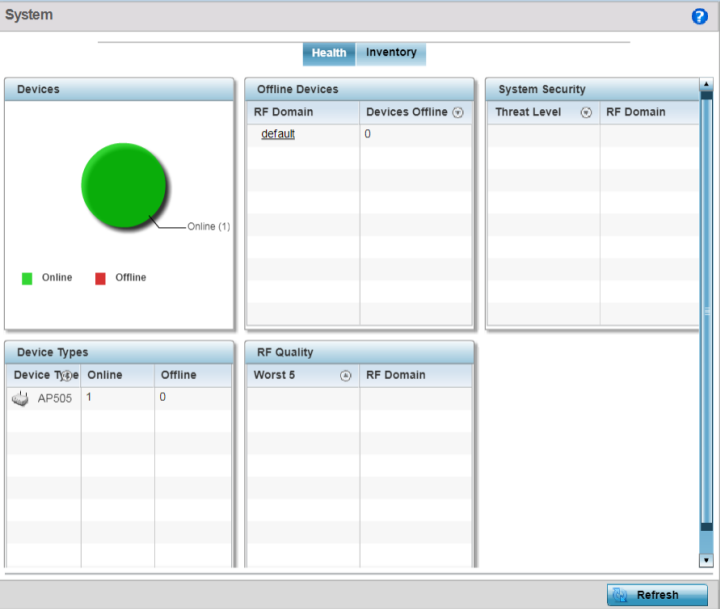Click the red Offline legend swatch

[x=100, y=278]
